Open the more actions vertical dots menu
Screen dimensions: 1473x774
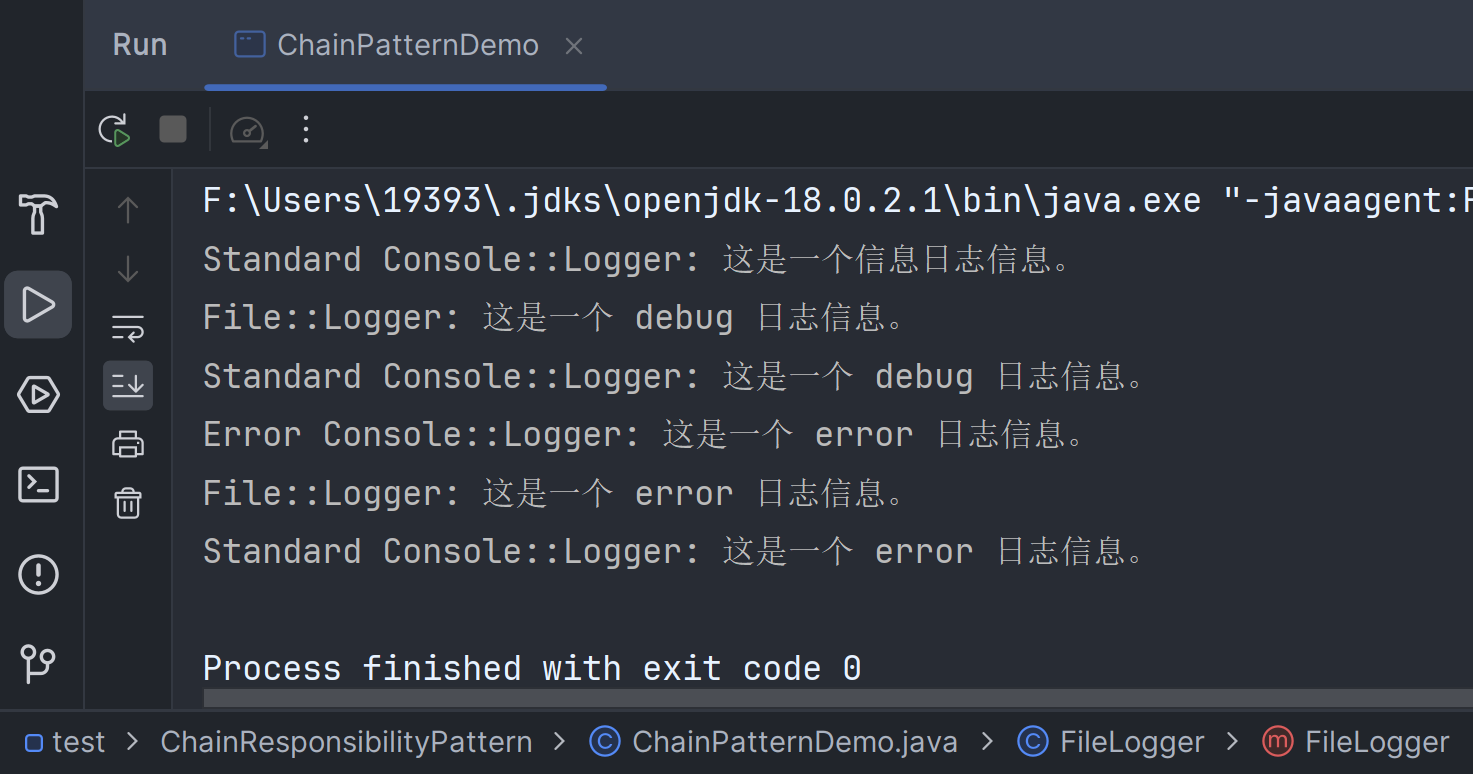click(x=306, y=129)
